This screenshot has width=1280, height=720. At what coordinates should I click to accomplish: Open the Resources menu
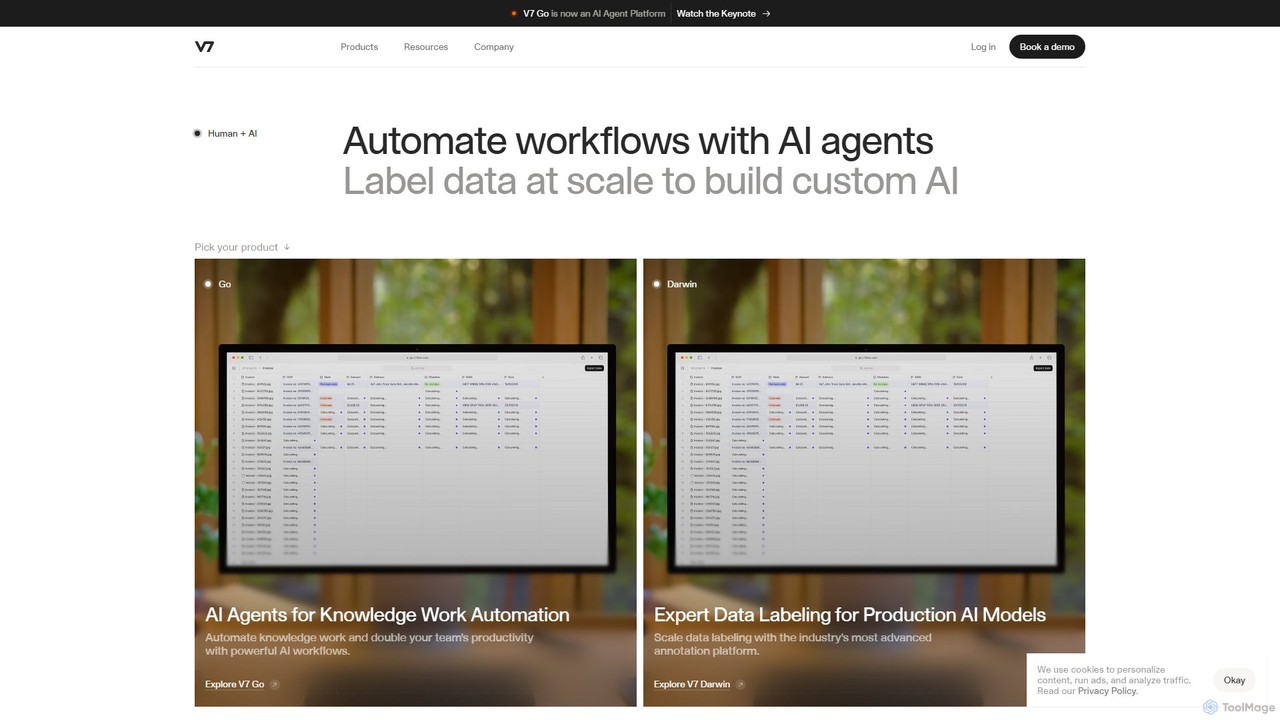pos(426,47)
